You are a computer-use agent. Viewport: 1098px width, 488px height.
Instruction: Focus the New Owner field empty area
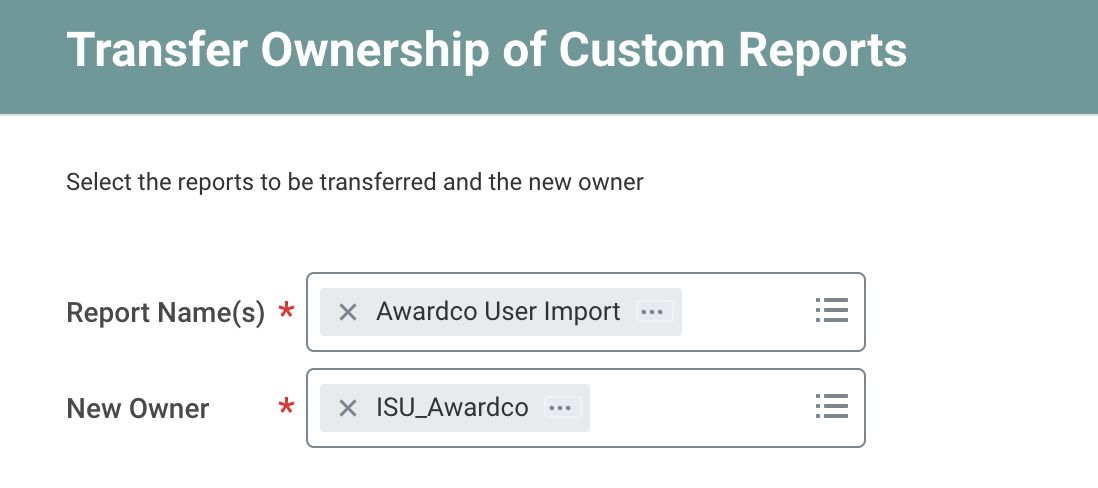700,408
